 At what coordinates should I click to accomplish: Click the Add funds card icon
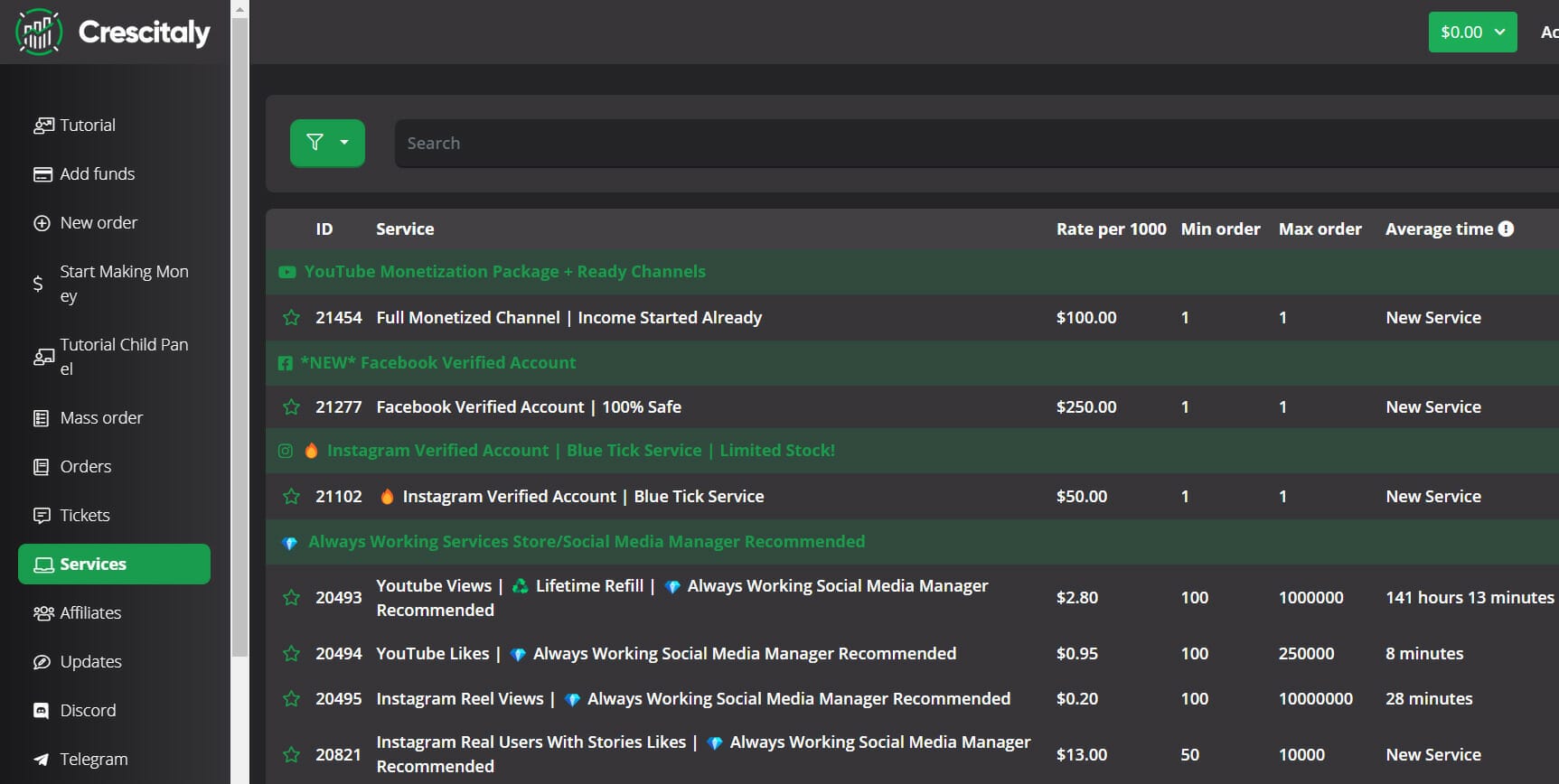42,174
